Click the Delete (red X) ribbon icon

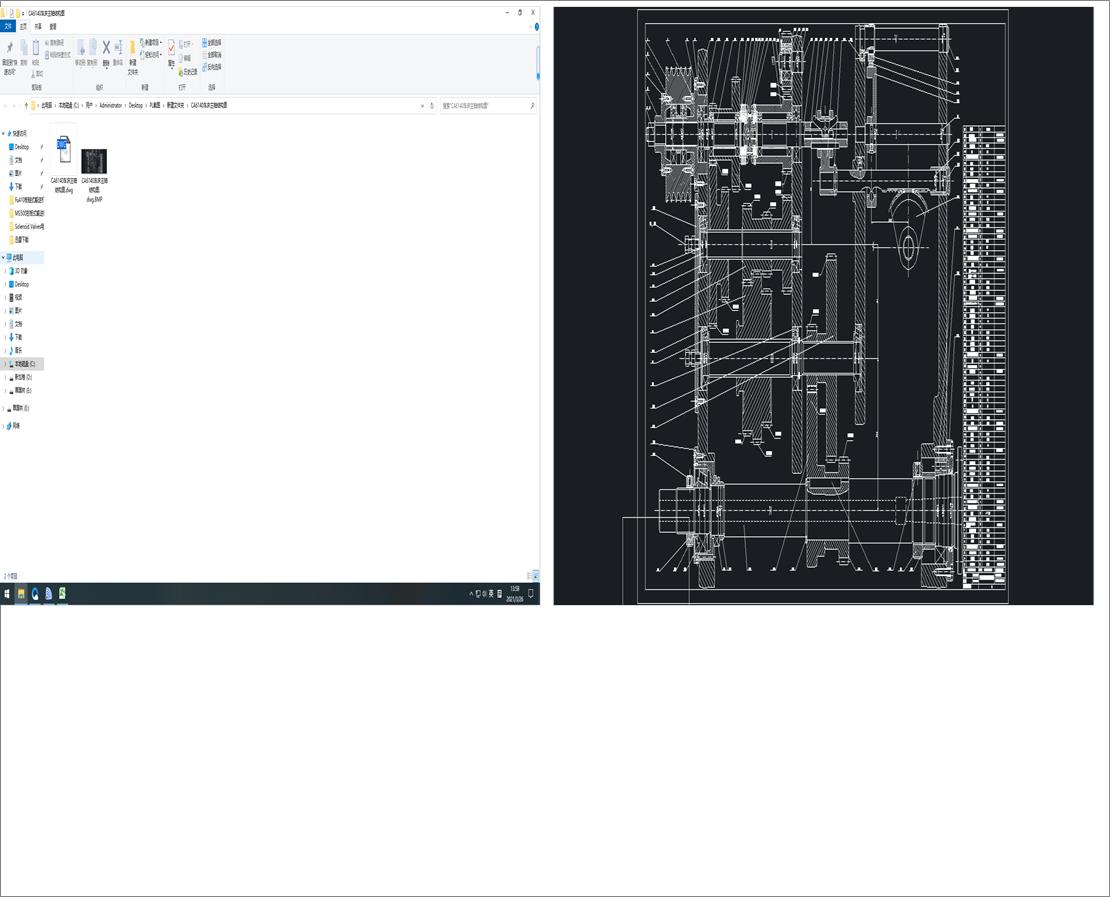click(x=105, y=47)
